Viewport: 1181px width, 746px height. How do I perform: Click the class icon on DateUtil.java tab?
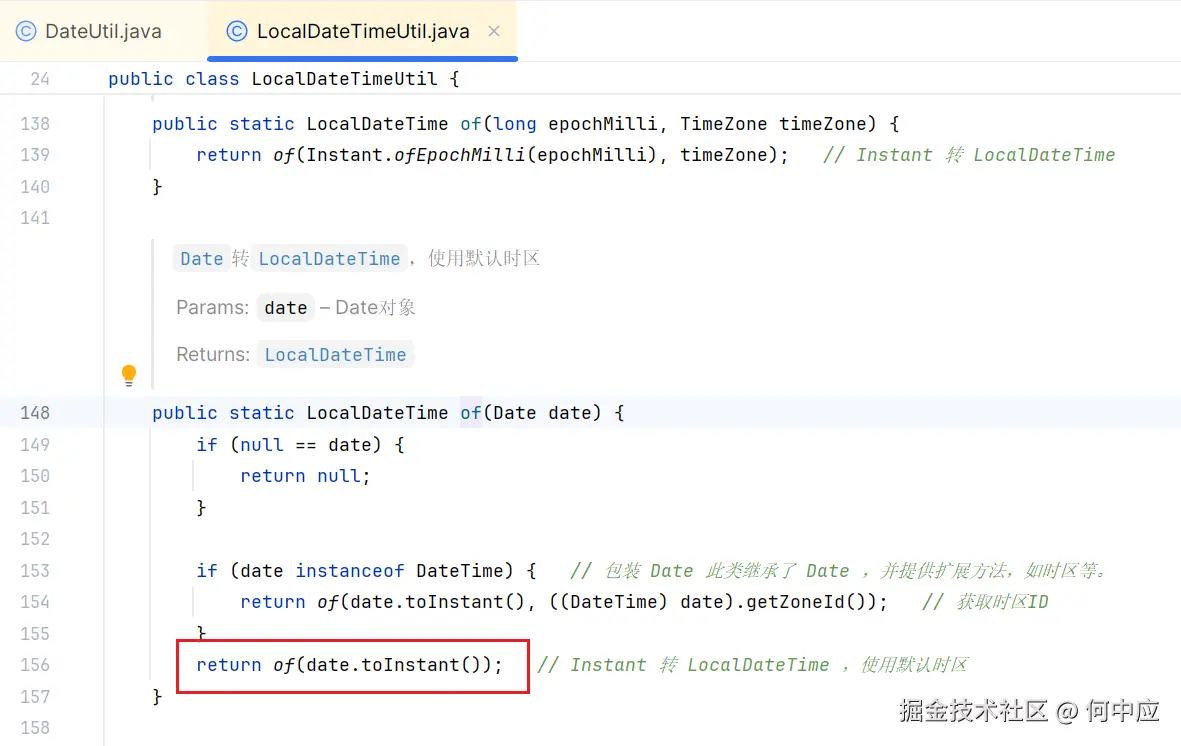[26, 31]
